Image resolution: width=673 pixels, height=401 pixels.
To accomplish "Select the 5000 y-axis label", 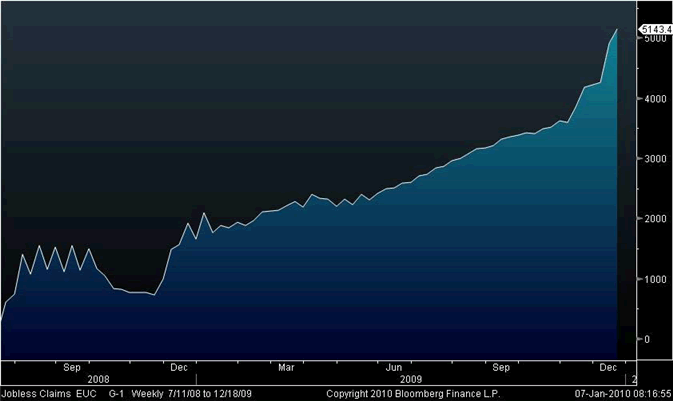I will pyautogui.click(x=655, y=39).
